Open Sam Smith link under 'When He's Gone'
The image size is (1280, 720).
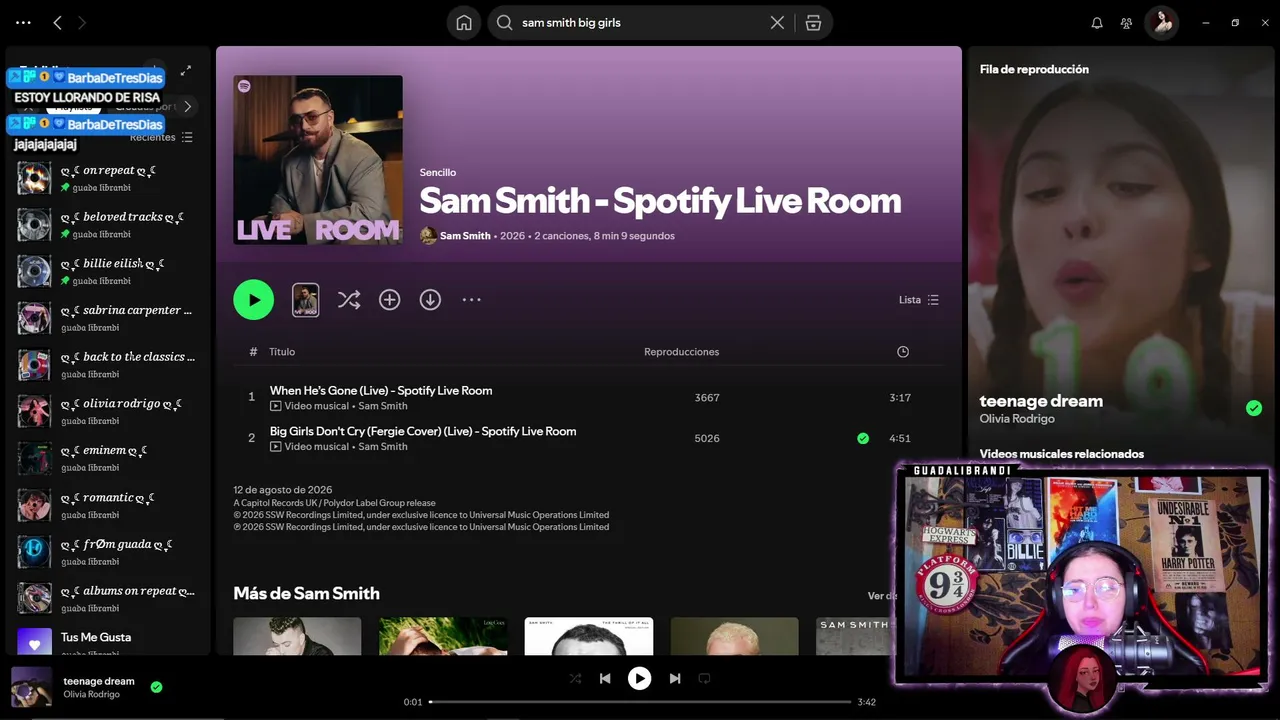tap(383, 406)
